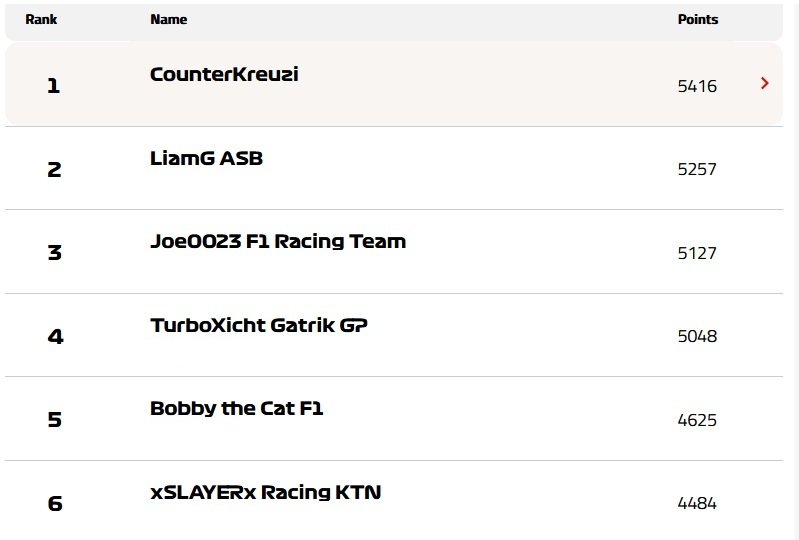Image resolution: width=799 pixels, height=540 pixels.
Task: Open Joe0023 F1 Racing Team entry
Action: (x=277, y=241)
